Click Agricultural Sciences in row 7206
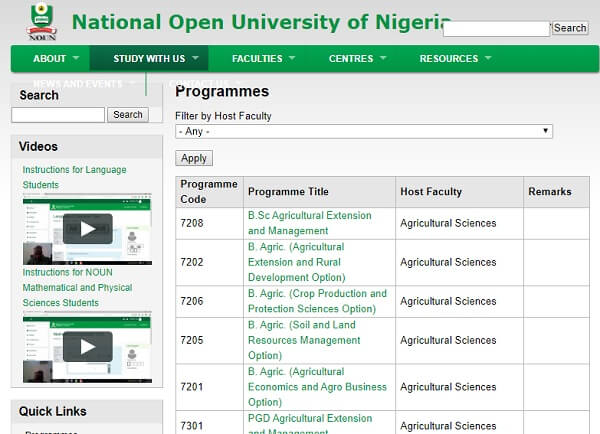 point(448,301)
